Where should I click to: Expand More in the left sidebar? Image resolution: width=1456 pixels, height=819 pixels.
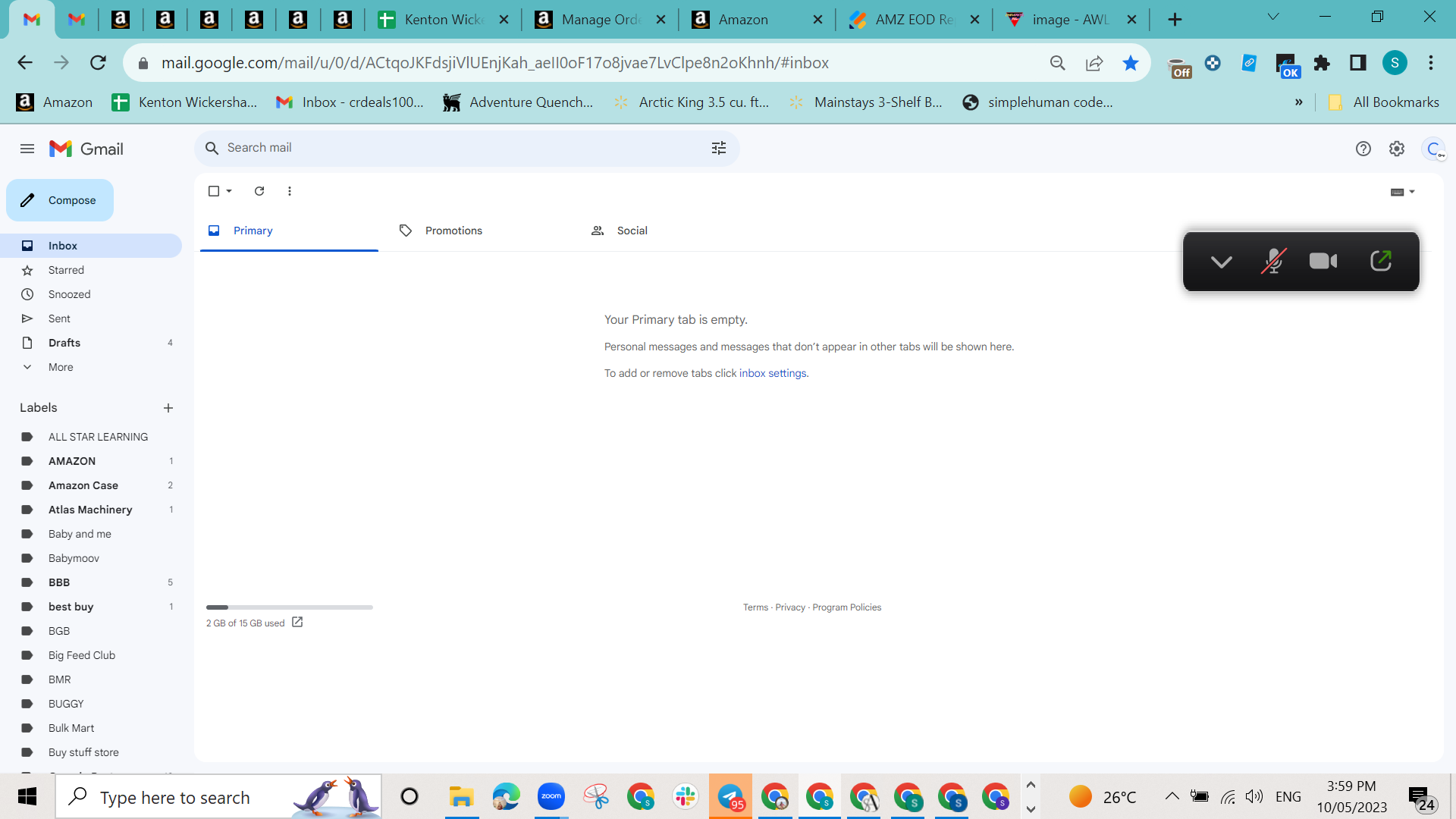61,367
